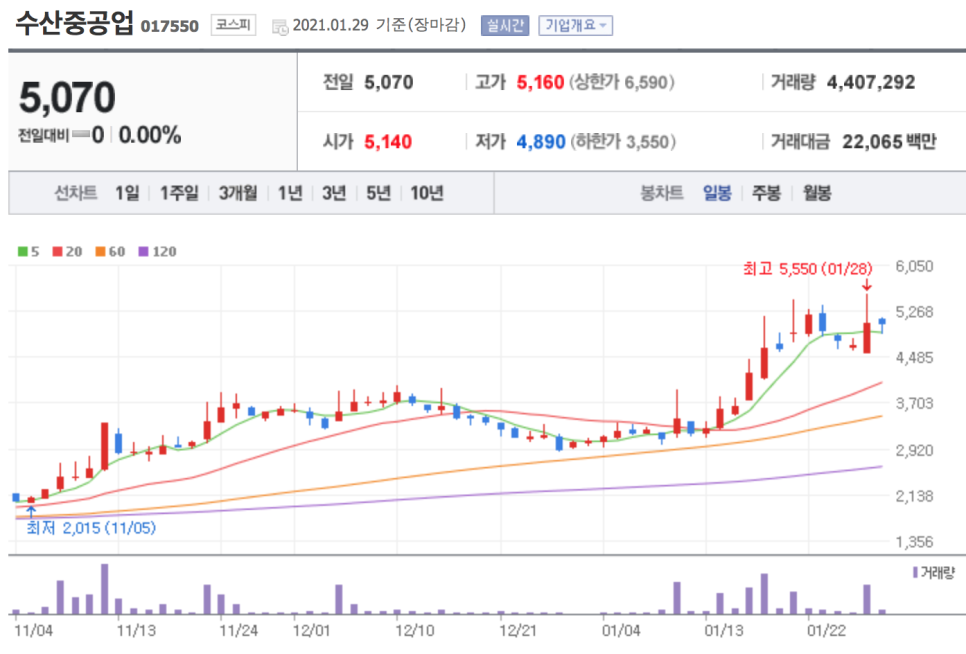
Task: Select the 1주일 line chart tab
Action: 179,193
